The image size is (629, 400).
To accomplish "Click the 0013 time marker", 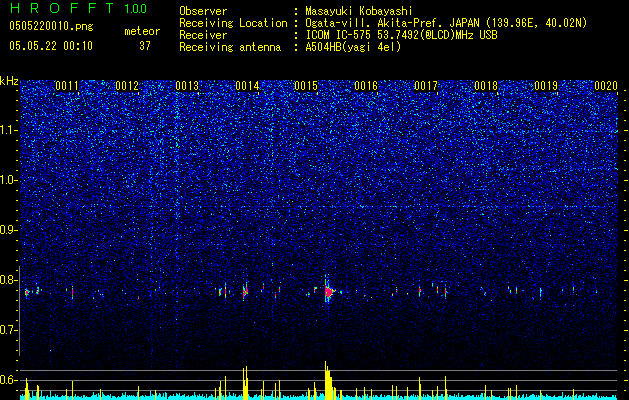I will pyautogui.click(x=187, y=86).
